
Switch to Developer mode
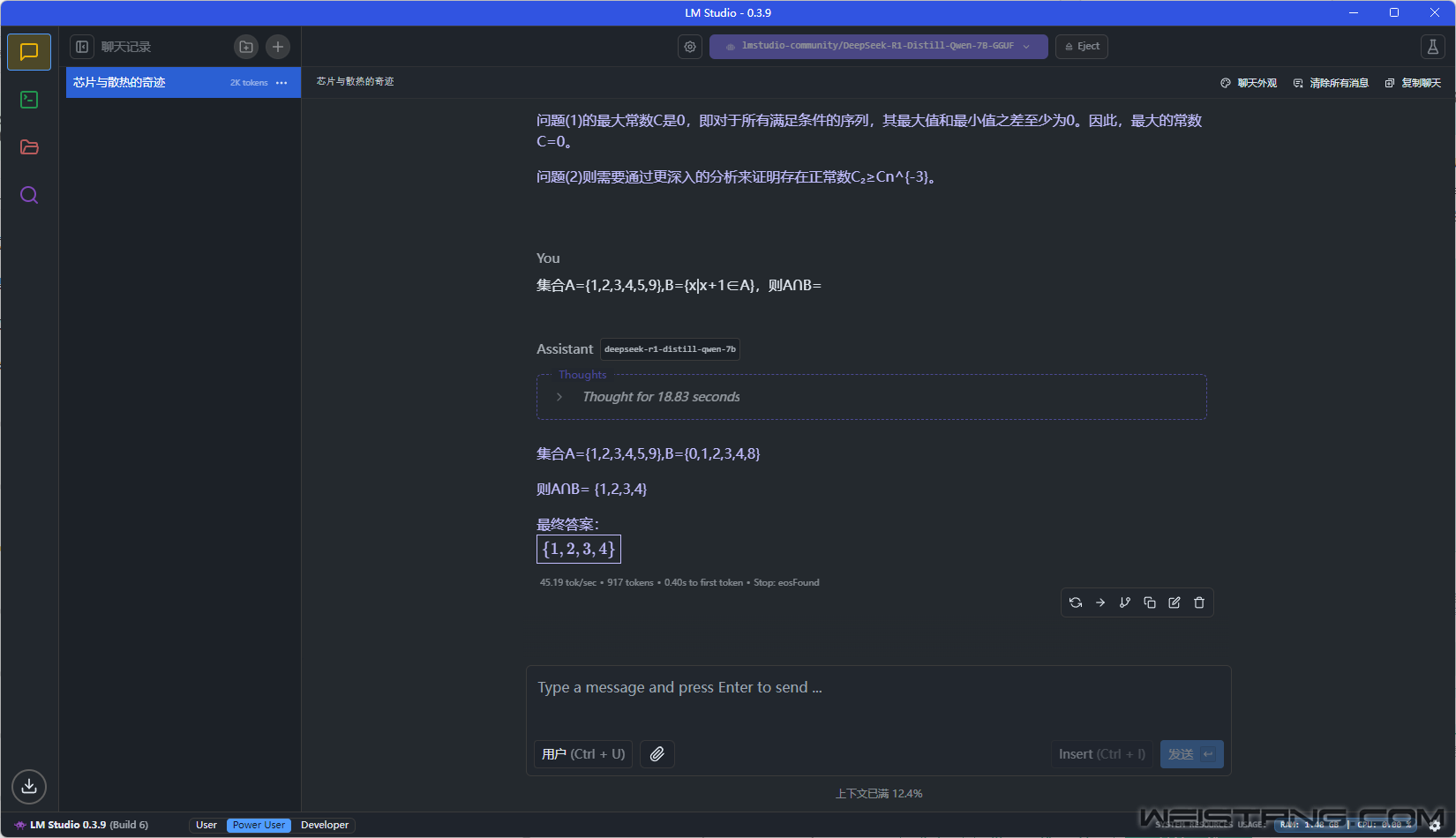[x=325, y=825]
